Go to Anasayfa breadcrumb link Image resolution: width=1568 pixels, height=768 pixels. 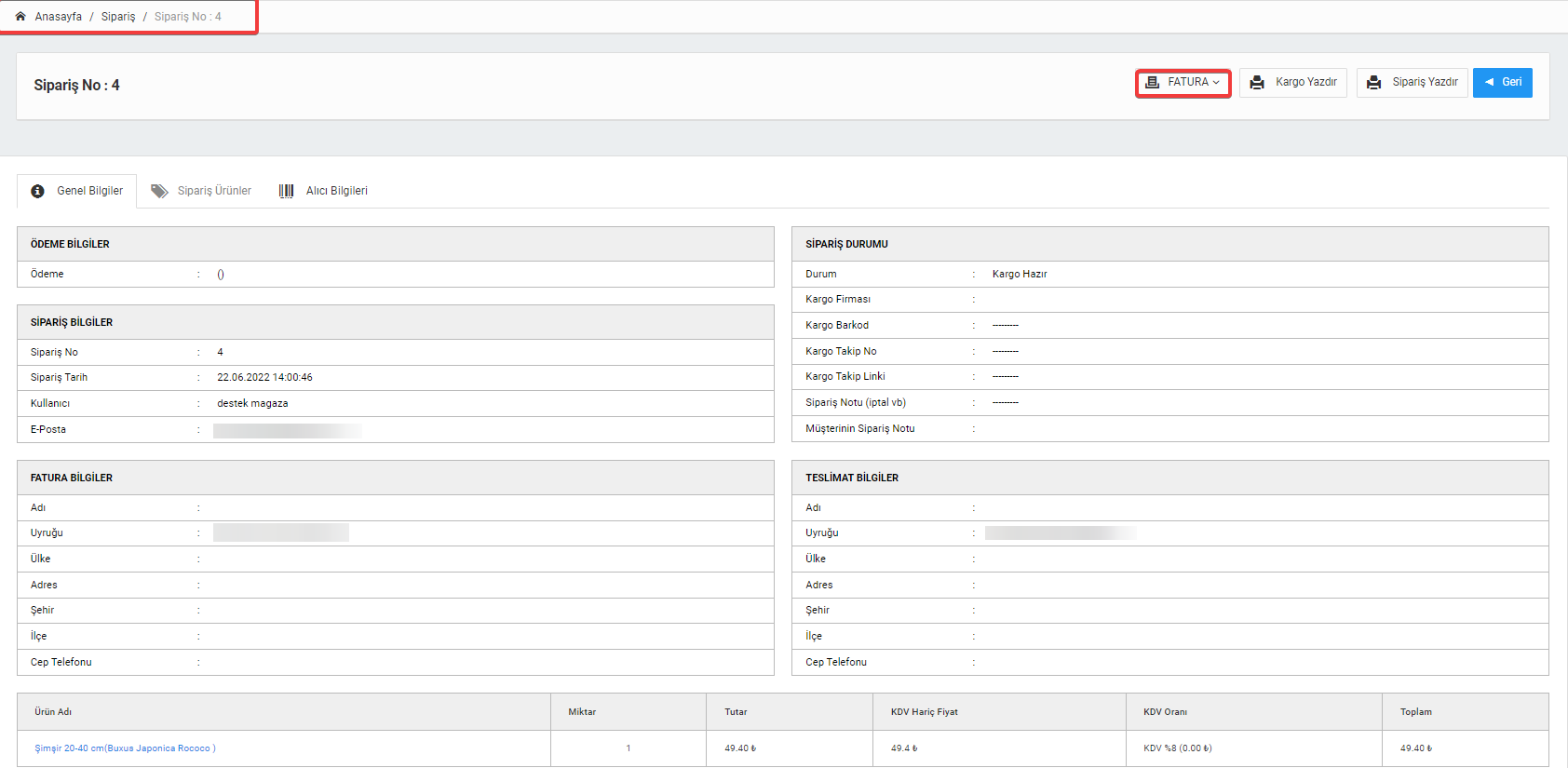tap(59, 17)
